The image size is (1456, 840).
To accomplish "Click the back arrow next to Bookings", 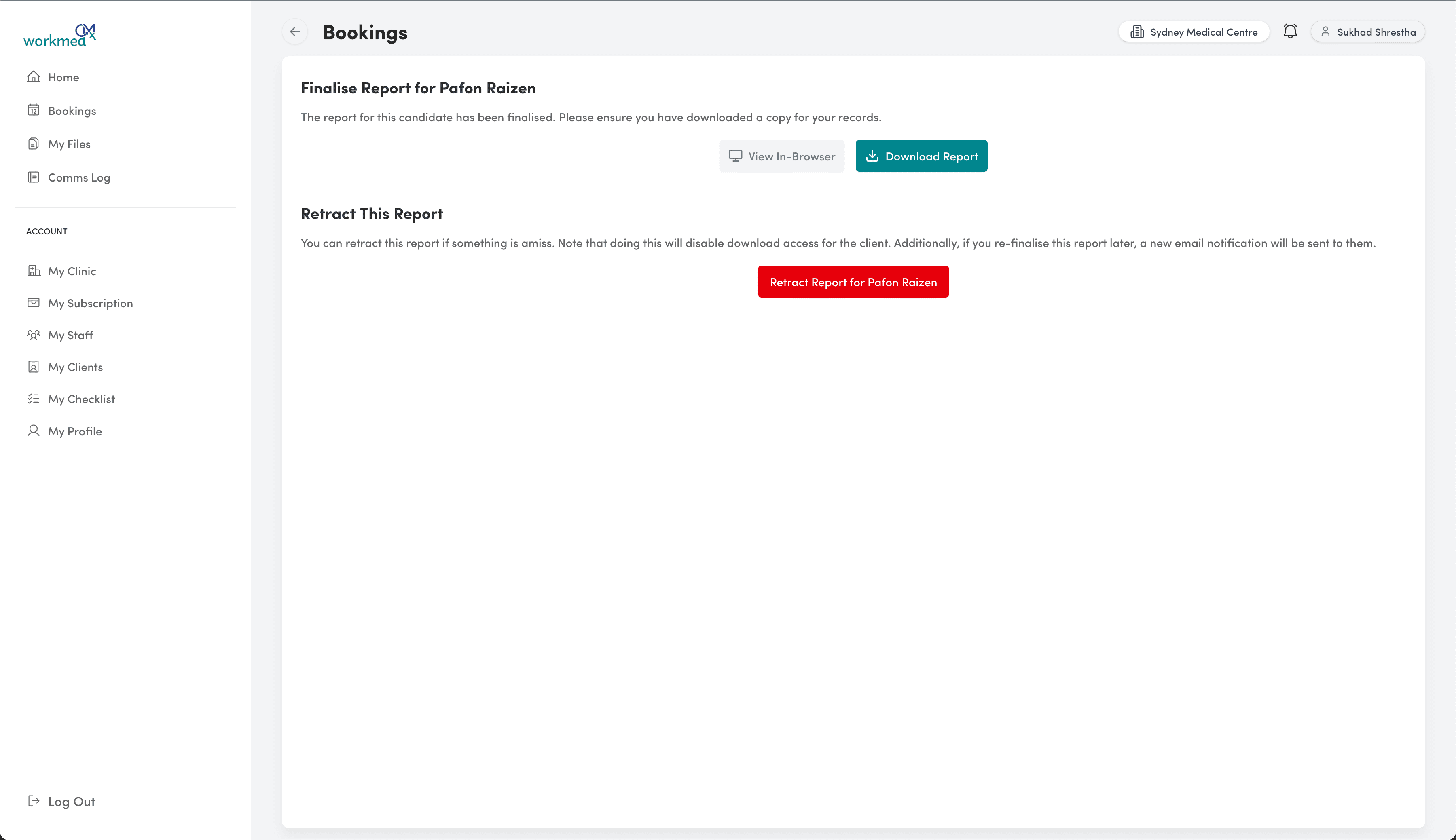I will click(x=295, y=32).
